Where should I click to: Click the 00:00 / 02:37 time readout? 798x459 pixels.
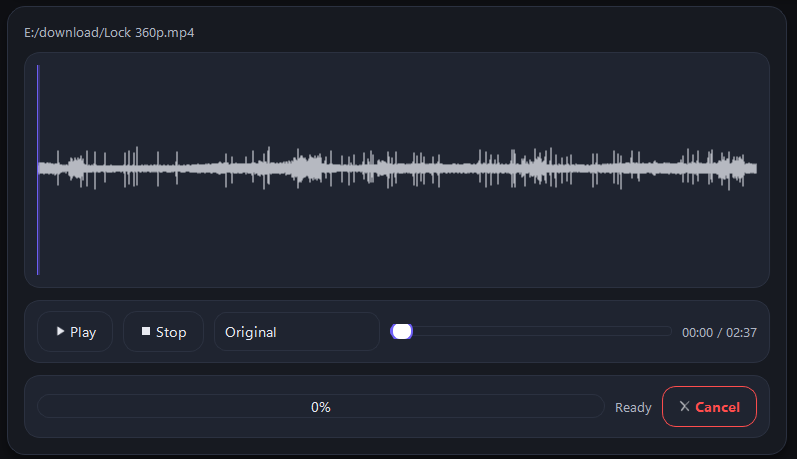tap(719, 332)
